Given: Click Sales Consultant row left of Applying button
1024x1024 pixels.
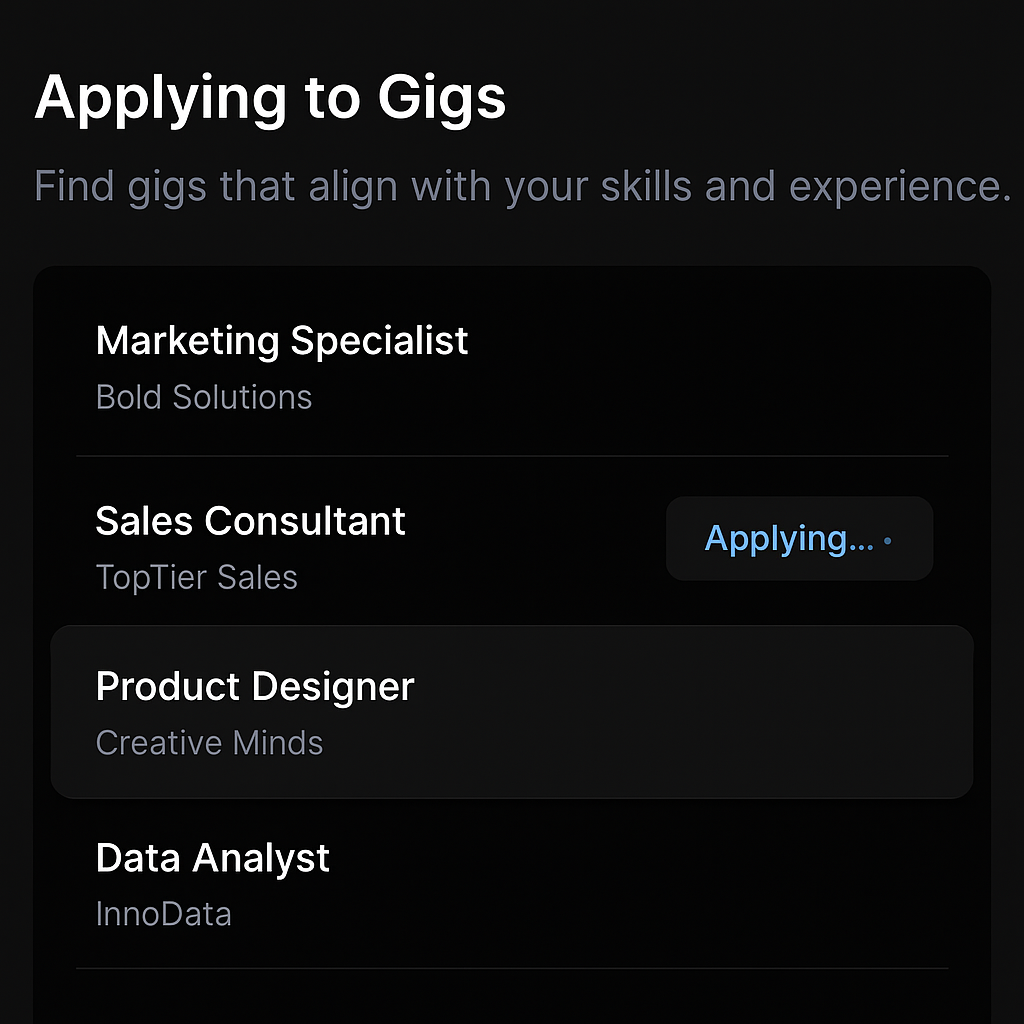Looking at the screenshot, I should coord(540,545).
